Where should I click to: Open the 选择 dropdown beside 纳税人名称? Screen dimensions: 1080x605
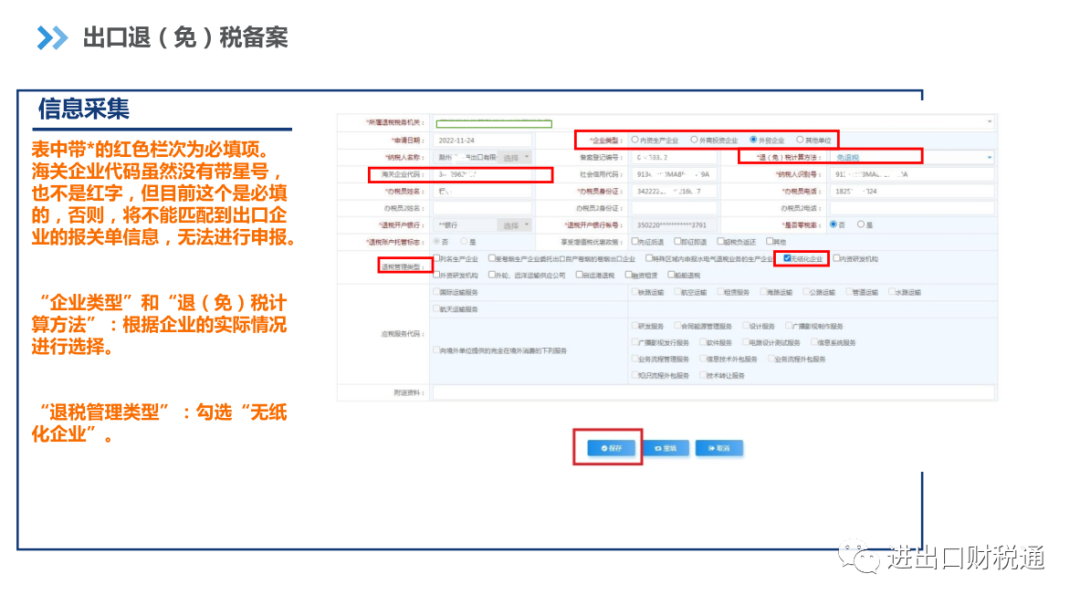[x=515, y=158]
